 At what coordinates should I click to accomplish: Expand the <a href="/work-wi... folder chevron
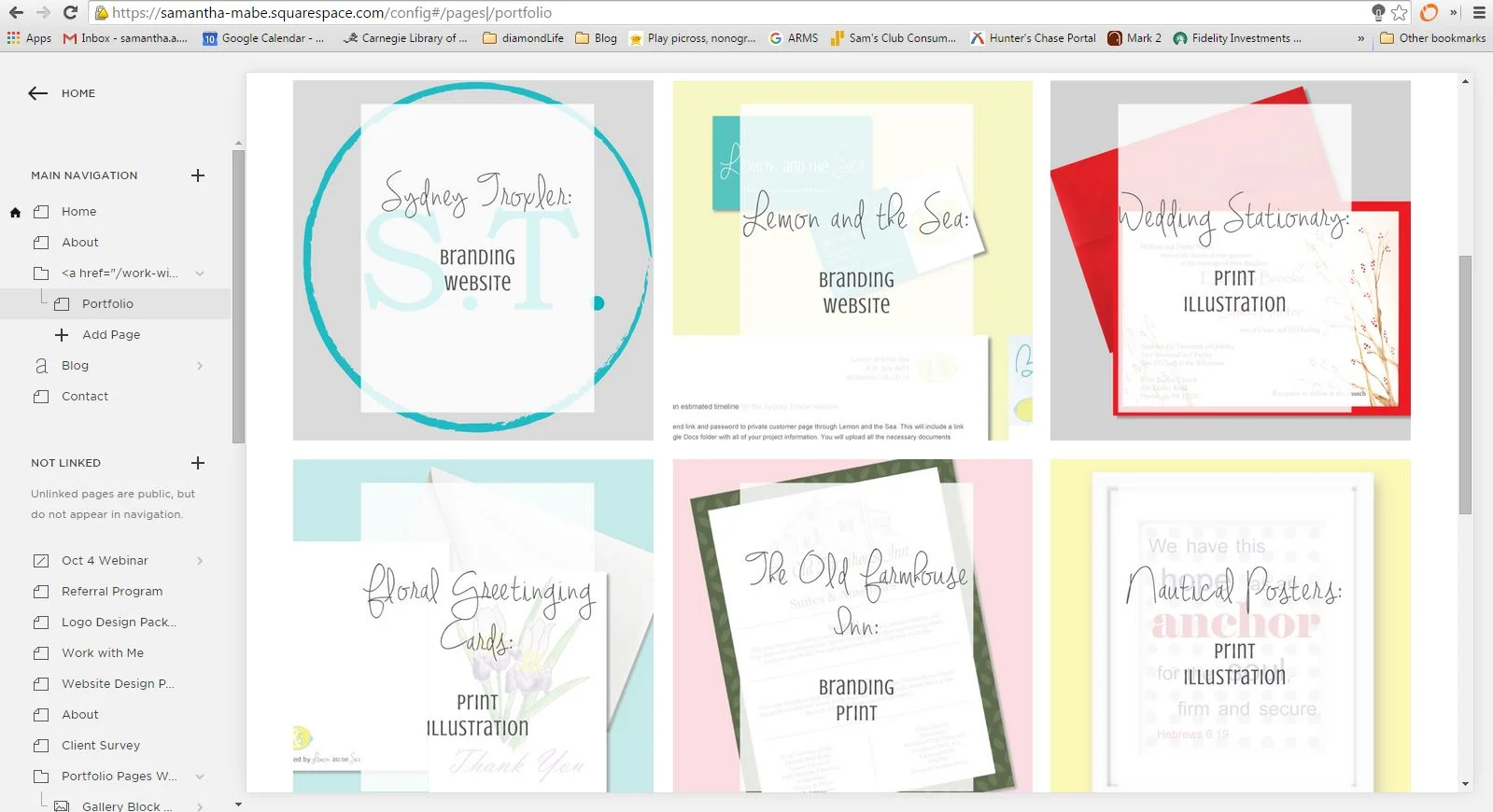pos(200,273)
